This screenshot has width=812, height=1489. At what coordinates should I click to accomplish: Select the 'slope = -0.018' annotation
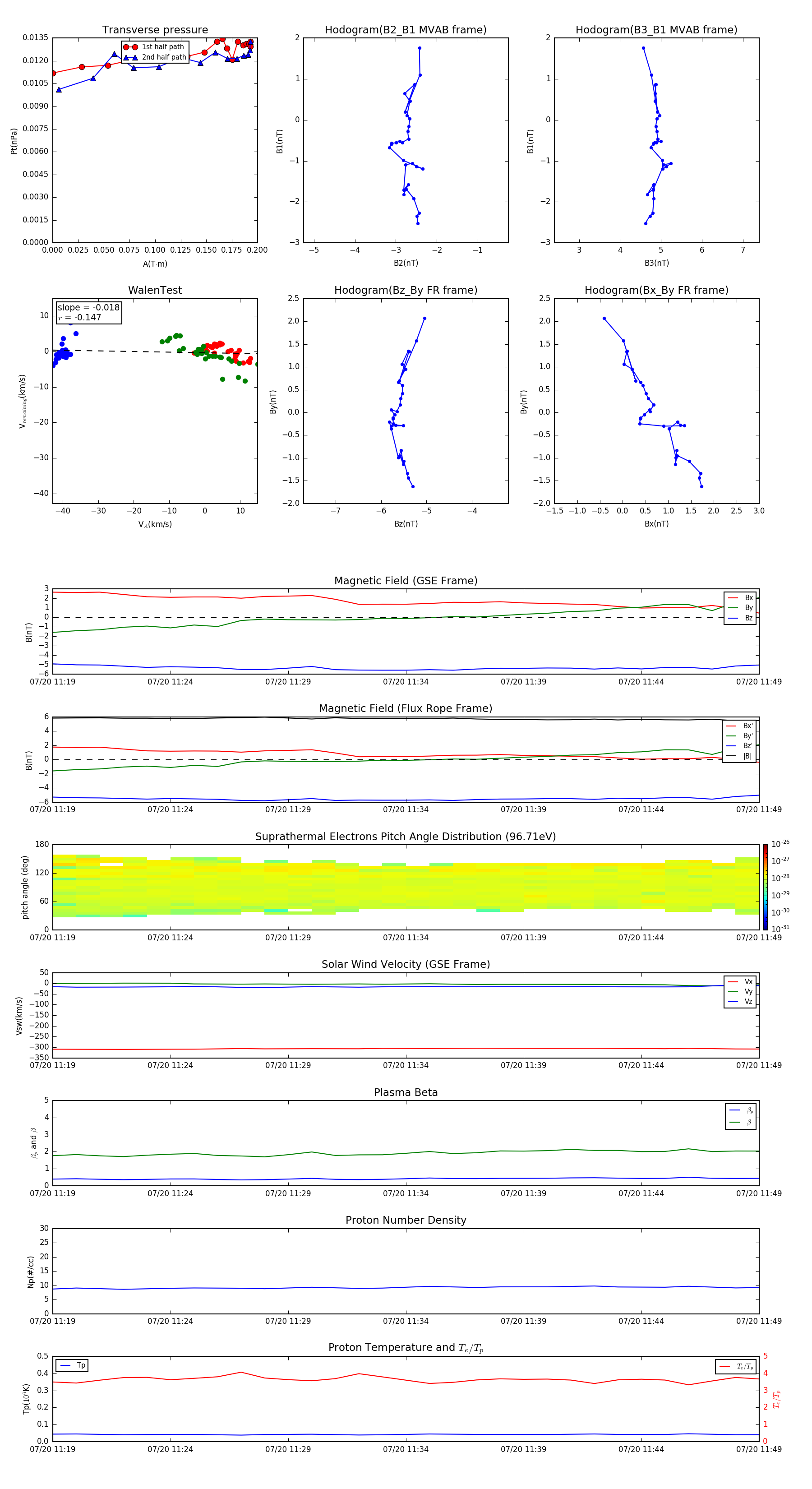88,308
